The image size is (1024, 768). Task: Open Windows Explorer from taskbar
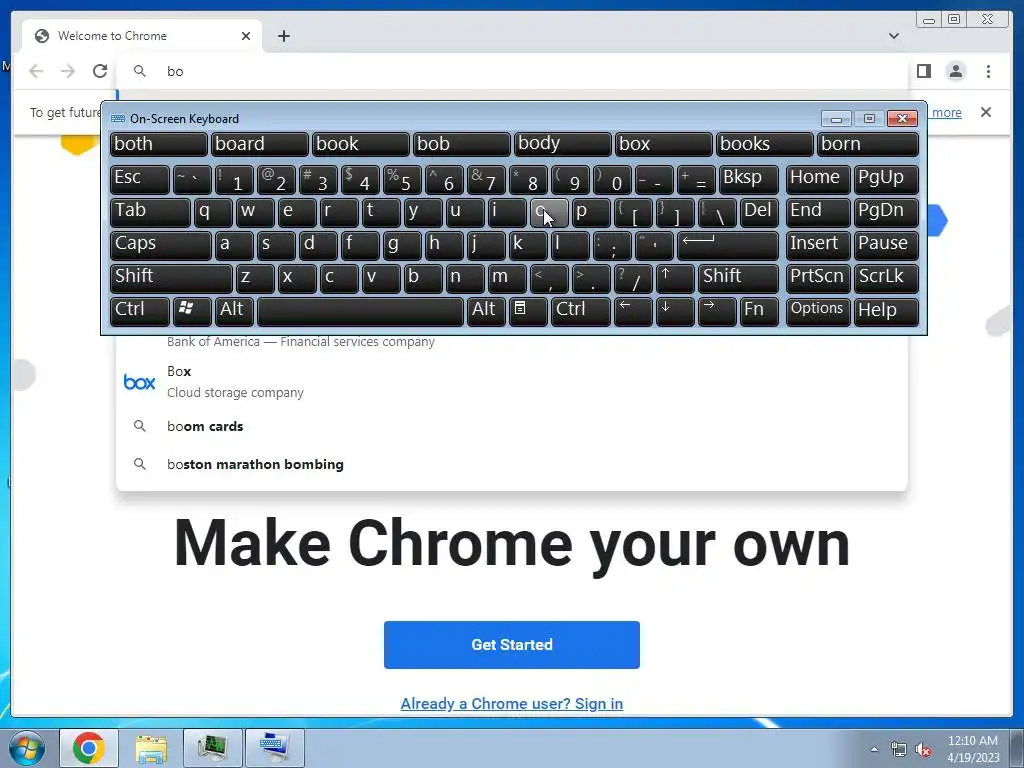151,748
